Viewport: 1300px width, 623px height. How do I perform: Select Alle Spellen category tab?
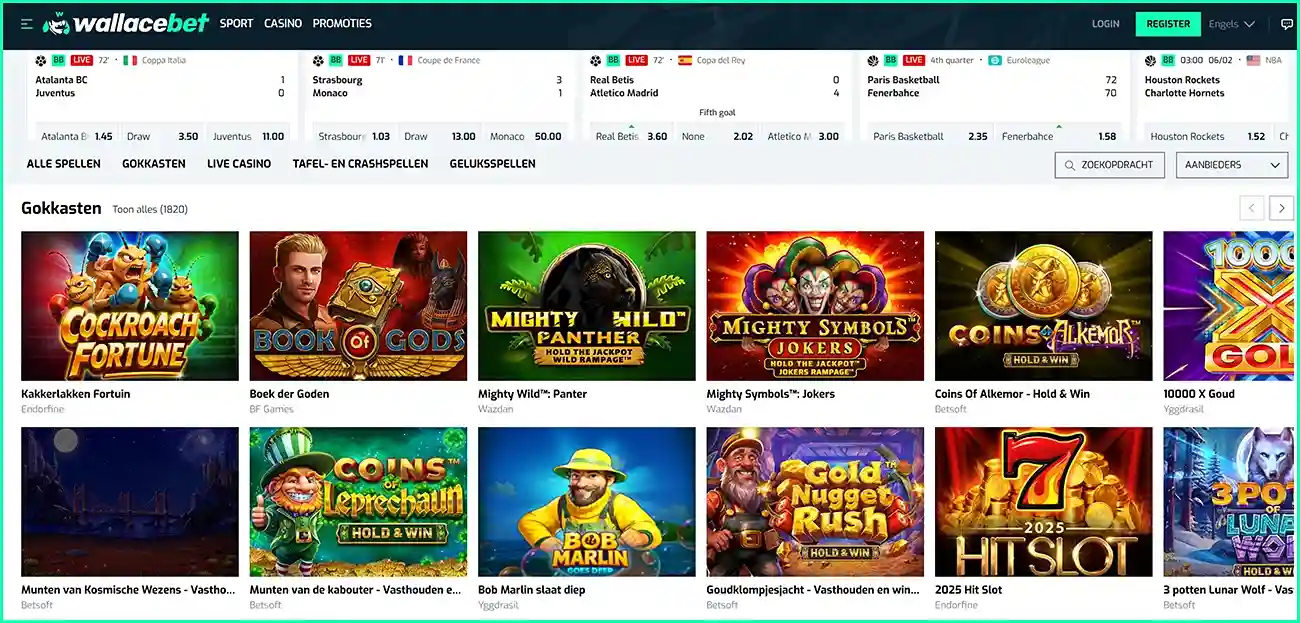pos(63,164)
